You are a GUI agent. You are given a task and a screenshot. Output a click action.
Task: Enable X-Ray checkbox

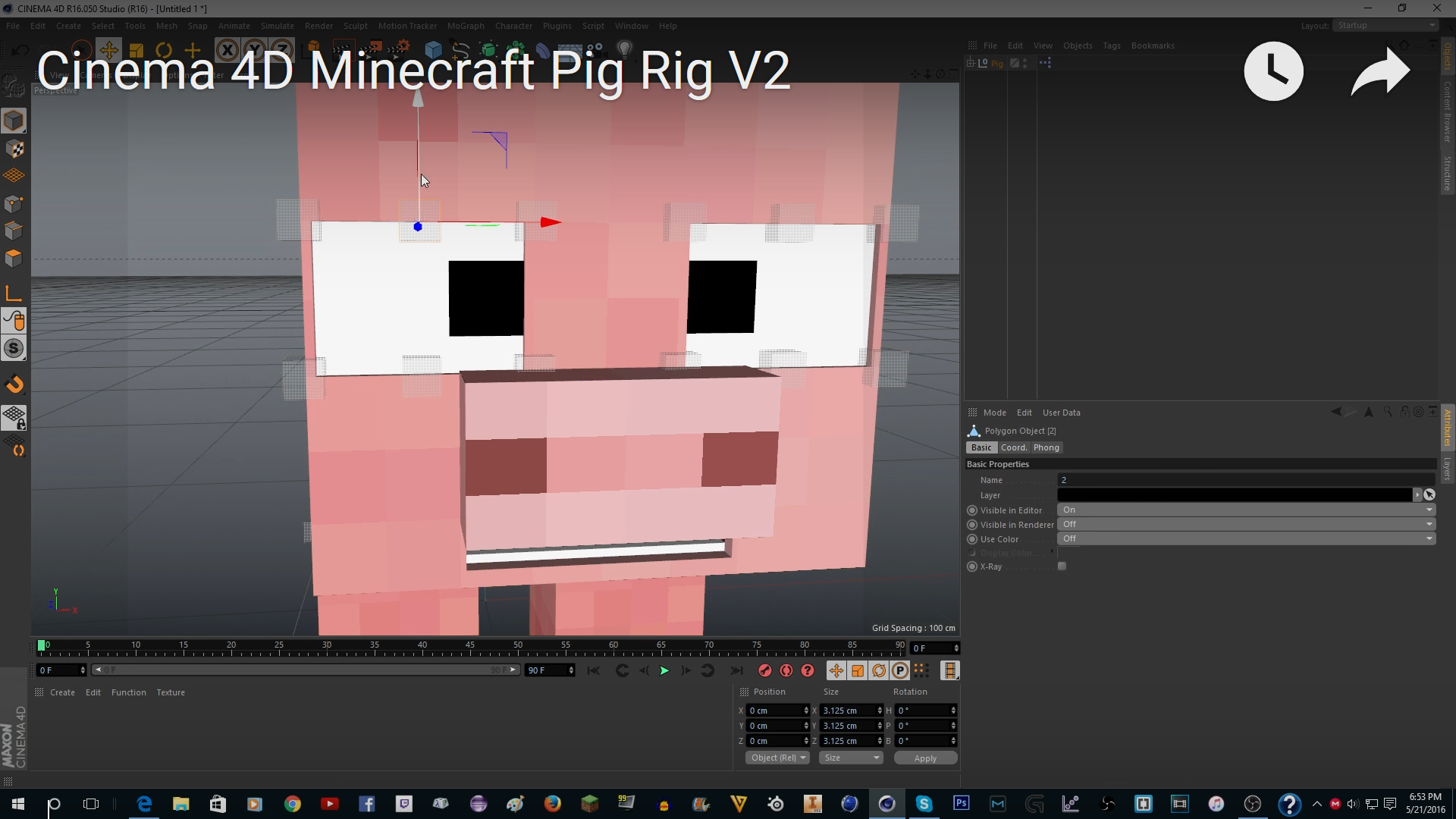tap(1062, 566)
